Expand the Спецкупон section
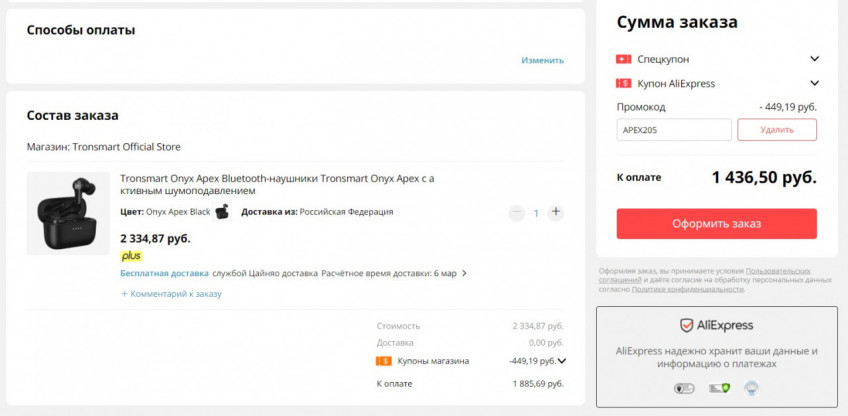848x416 pixels. click(x=814, y=59)
